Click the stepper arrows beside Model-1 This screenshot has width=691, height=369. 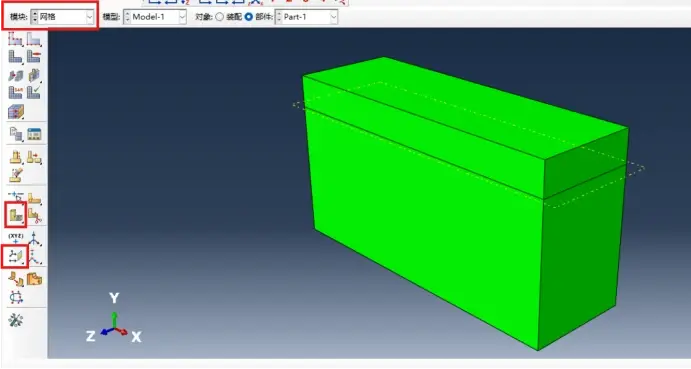[x=127, y=17]
